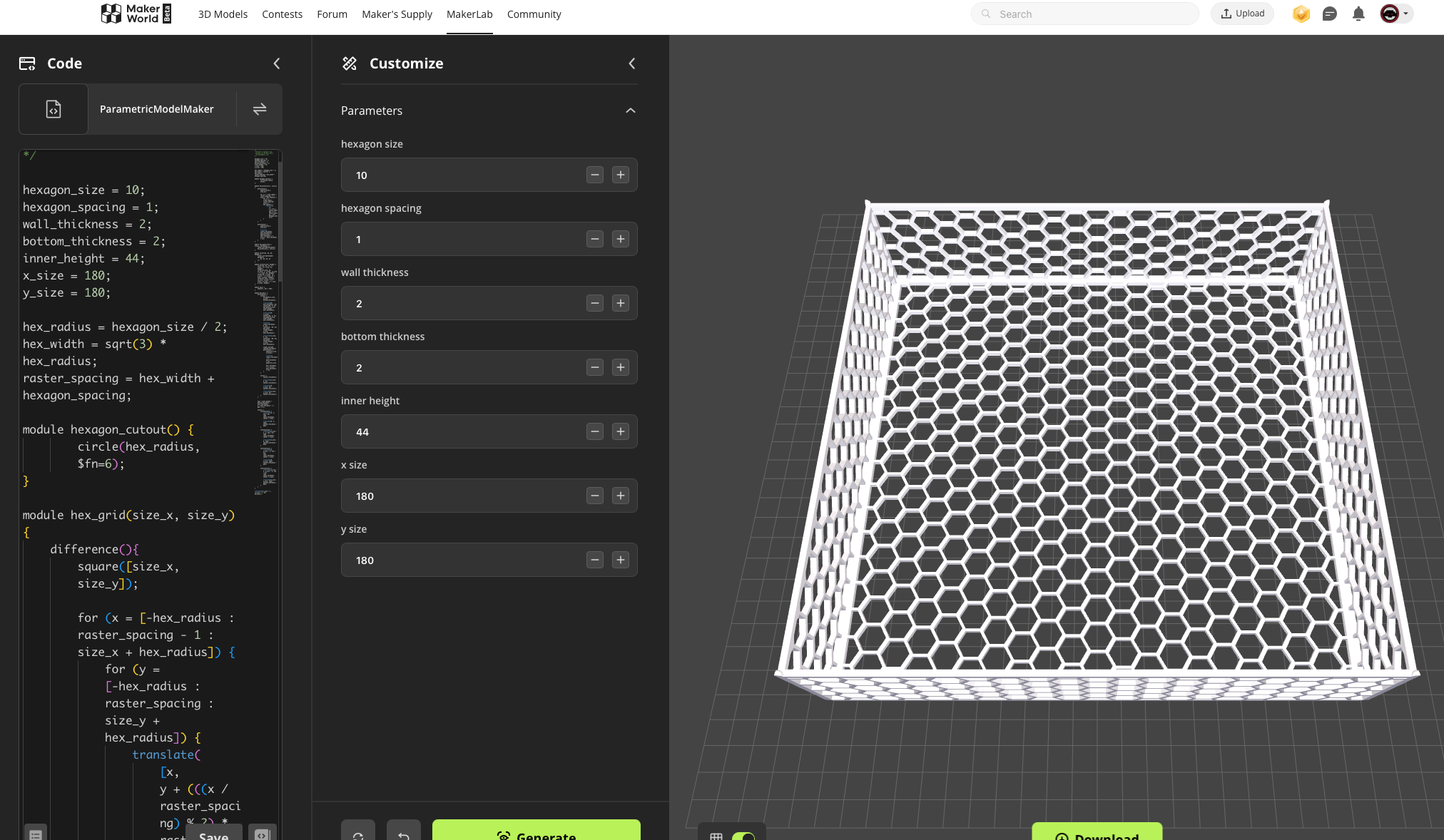
Task: Increase y size value
Action: (621, 560)
